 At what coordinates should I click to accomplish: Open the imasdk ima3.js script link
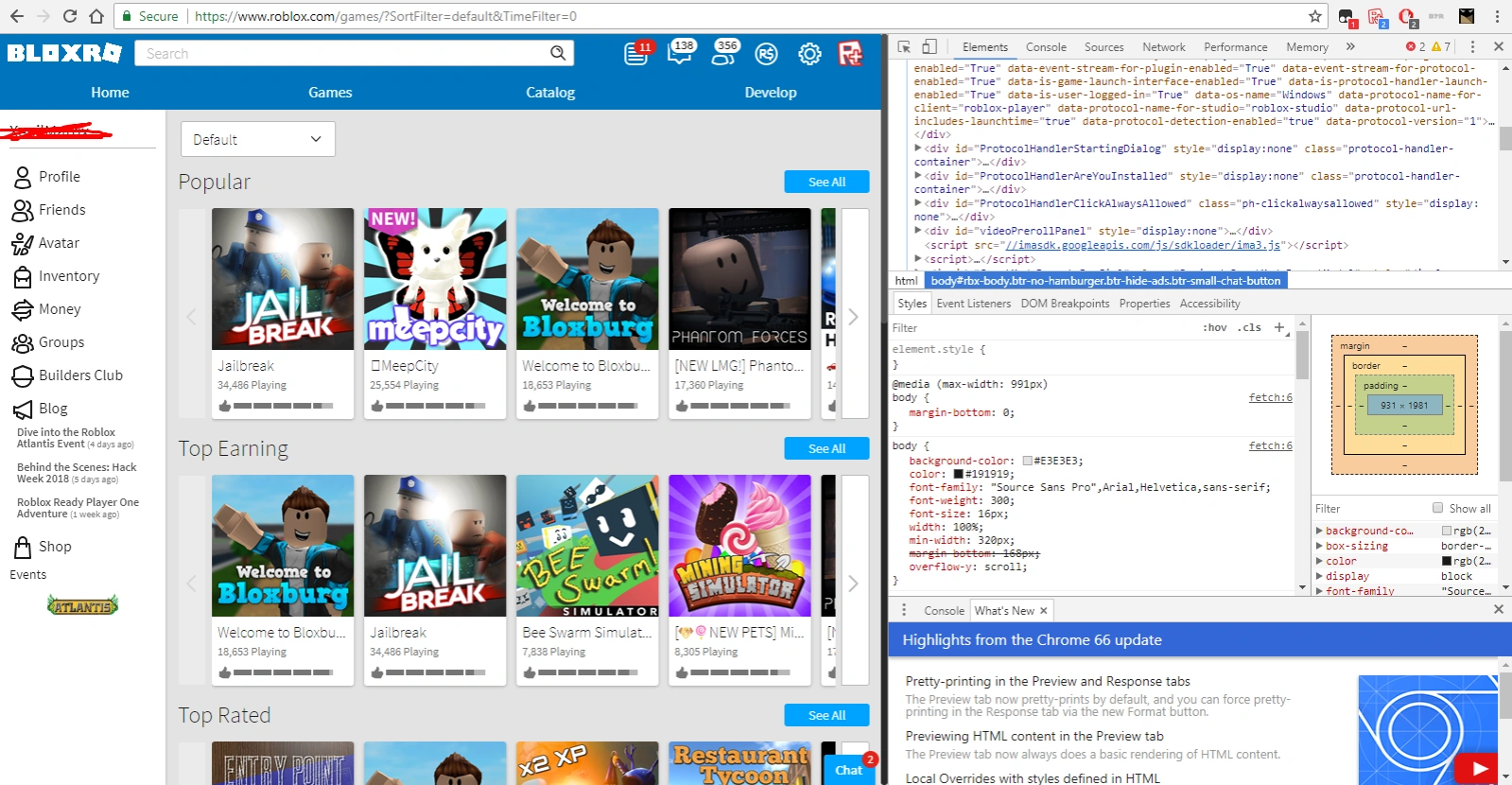pos(1143,245)
